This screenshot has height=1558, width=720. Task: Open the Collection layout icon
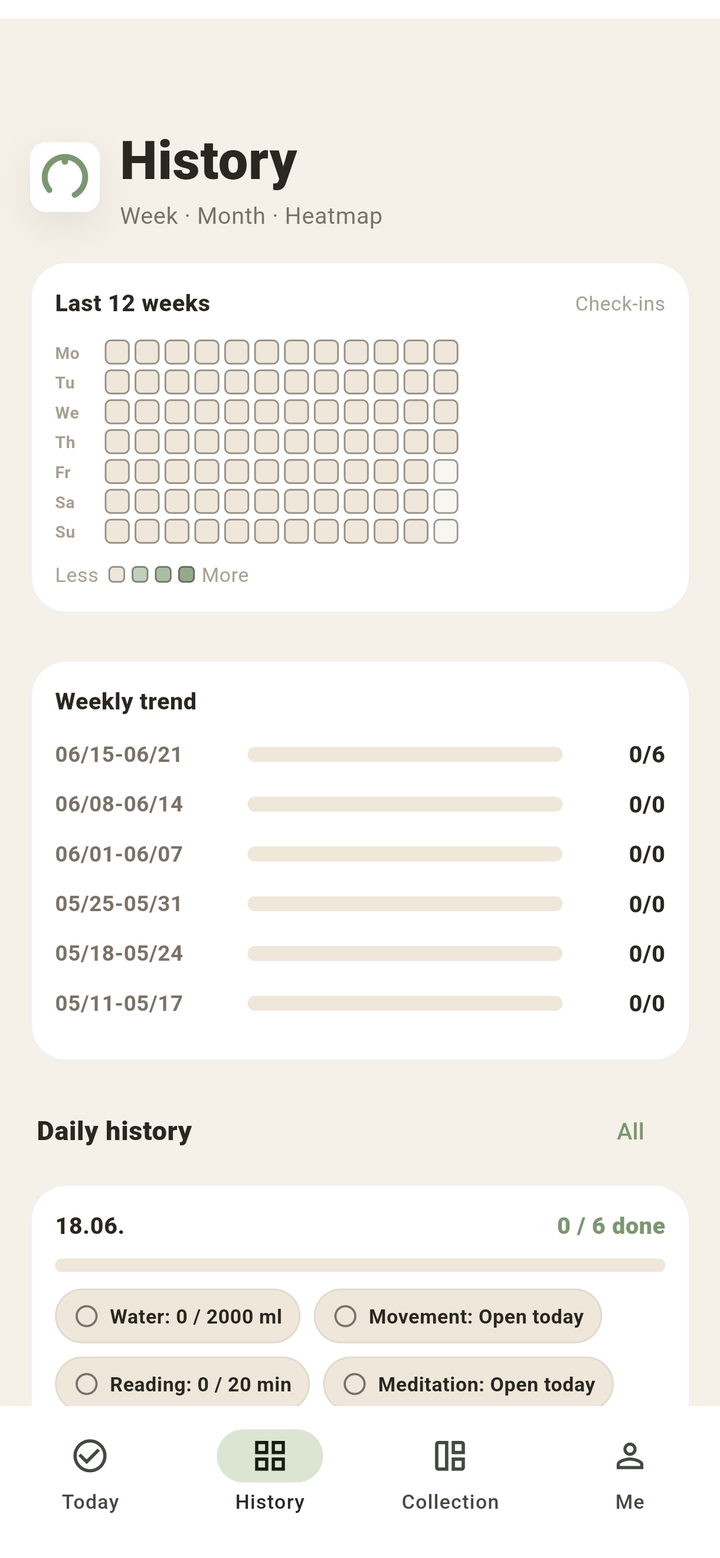450,1456
